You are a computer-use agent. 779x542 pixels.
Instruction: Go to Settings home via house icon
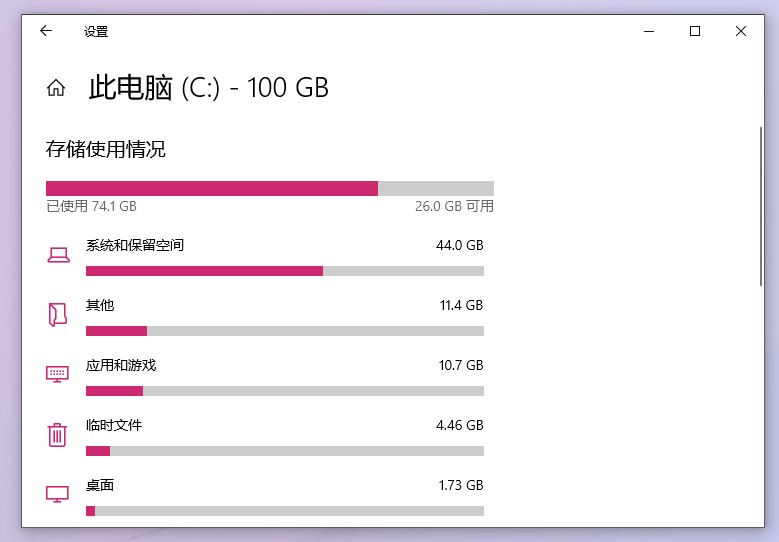click(x=56, y=88)
